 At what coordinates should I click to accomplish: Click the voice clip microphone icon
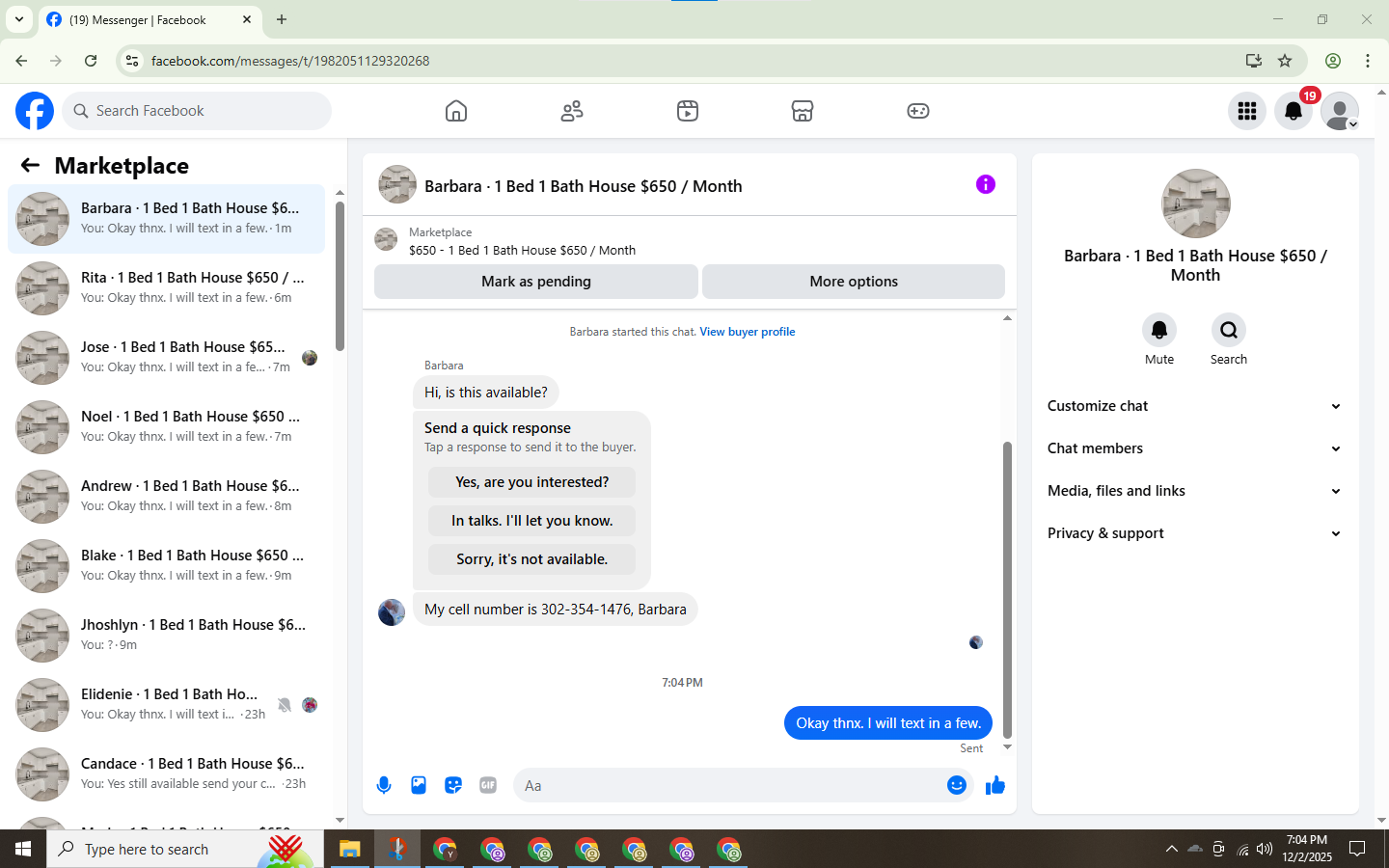pyautogui.click(x=384, y=785)
